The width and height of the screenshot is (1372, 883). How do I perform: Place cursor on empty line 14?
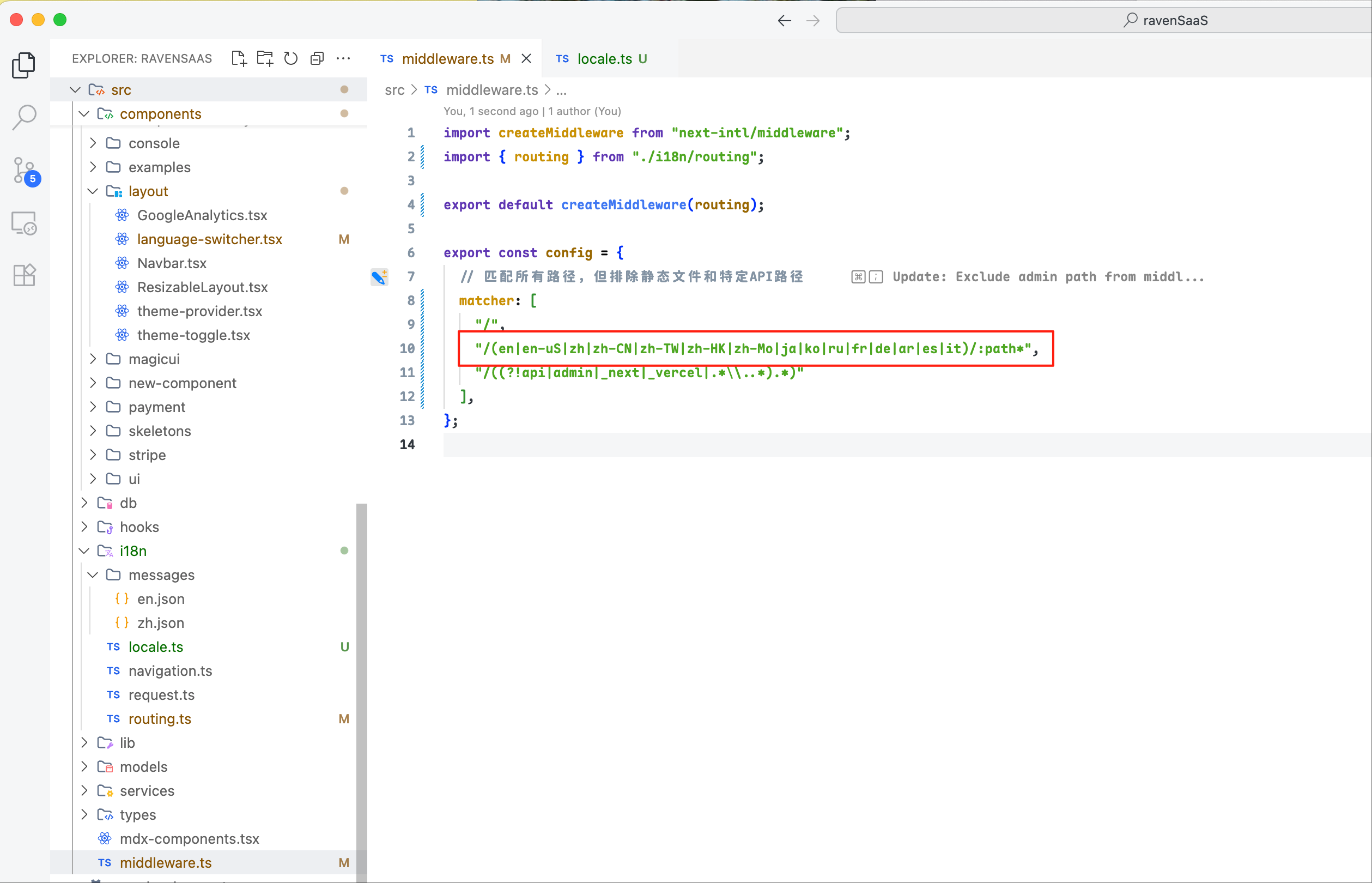(907, 445)
